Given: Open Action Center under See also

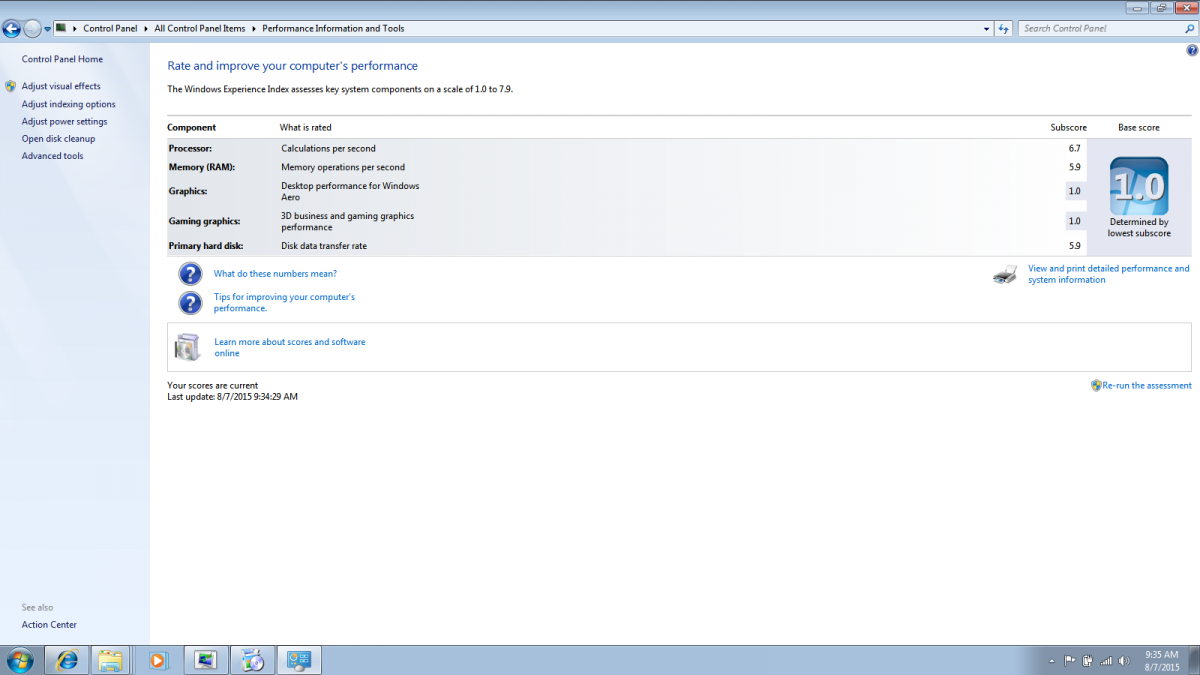Looking at the screenshot, I should coord(49,625).
